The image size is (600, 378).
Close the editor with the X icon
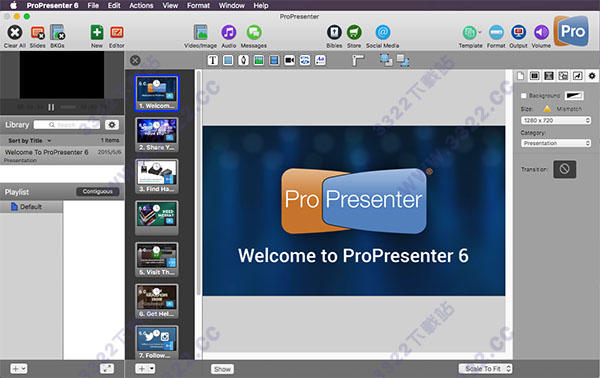pos(135,60)
